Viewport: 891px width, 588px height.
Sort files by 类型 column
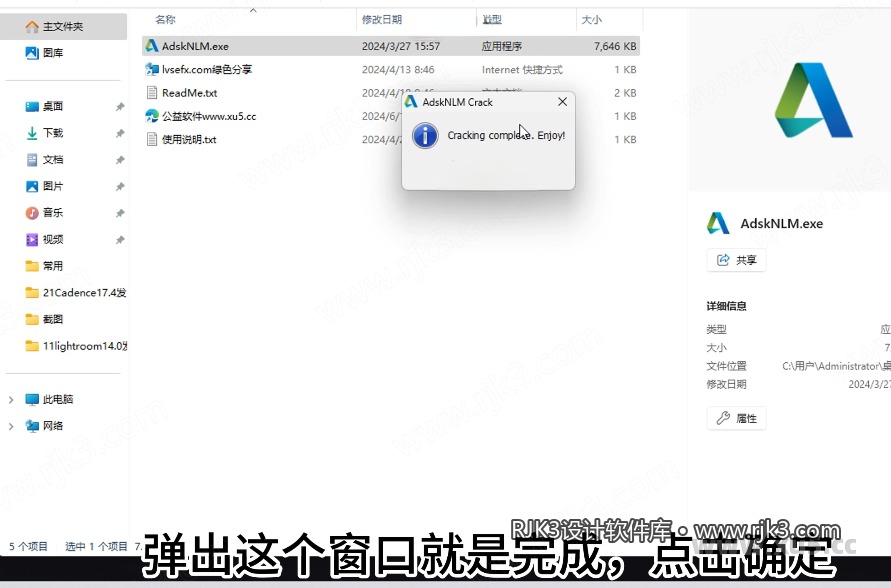pos(492,19)
